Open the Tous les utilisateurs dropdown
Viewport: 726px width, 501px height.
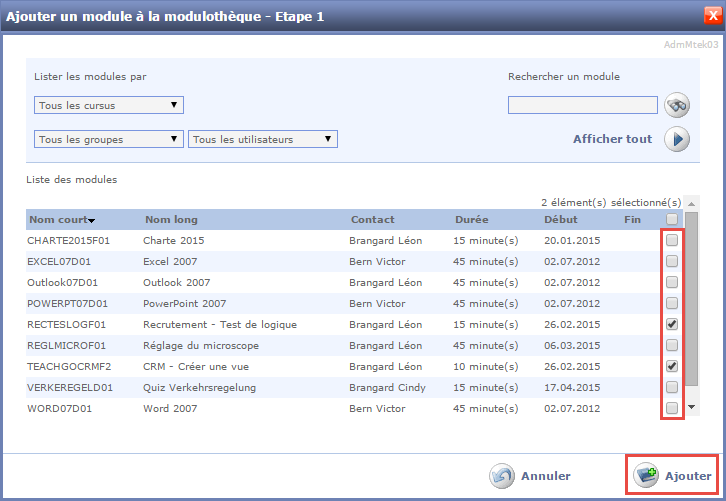pos(263,139)
